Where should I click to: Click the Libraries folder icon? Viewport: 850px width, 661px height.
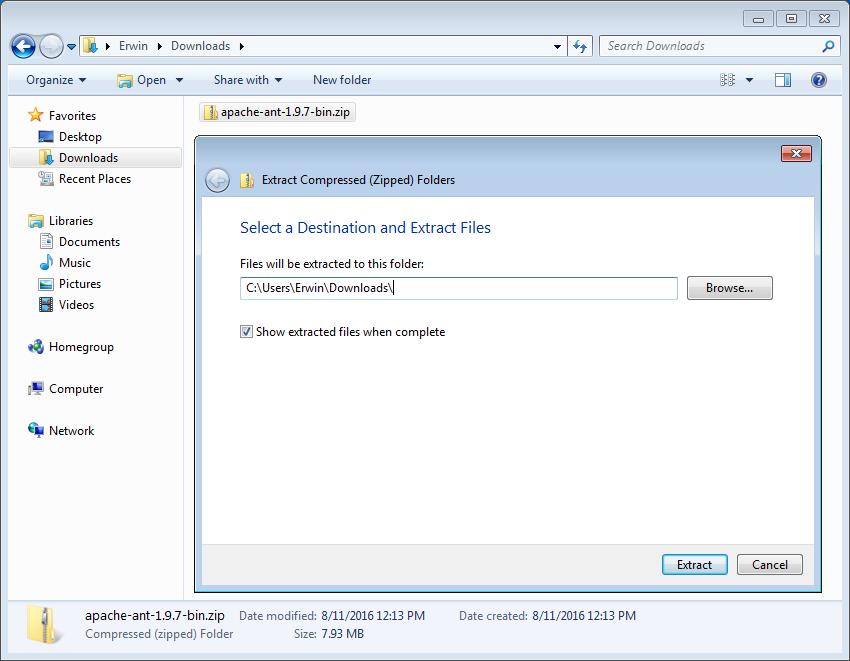pyautogui.click(x=36, y=221)
